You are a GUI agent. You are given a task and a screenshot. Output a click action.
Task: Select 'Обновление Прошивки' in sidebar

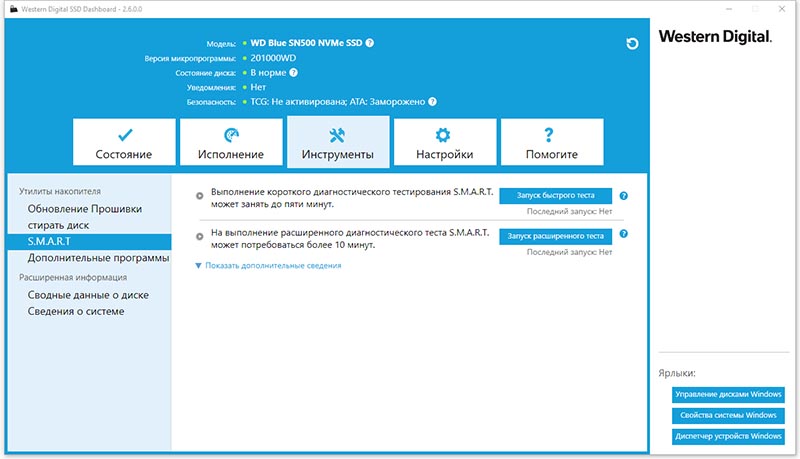click(85, 209)
